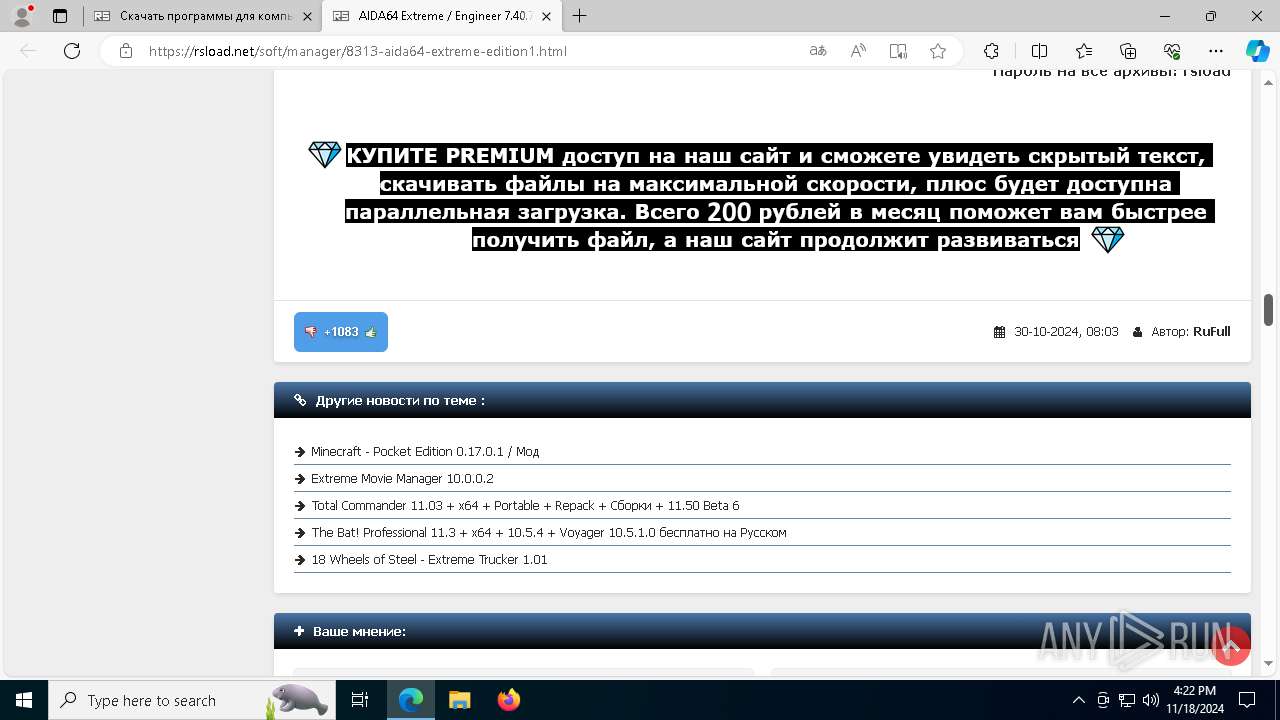Close the Скачать программы tab
This screenshot has width=1280, height=720.
coord(307,16)
